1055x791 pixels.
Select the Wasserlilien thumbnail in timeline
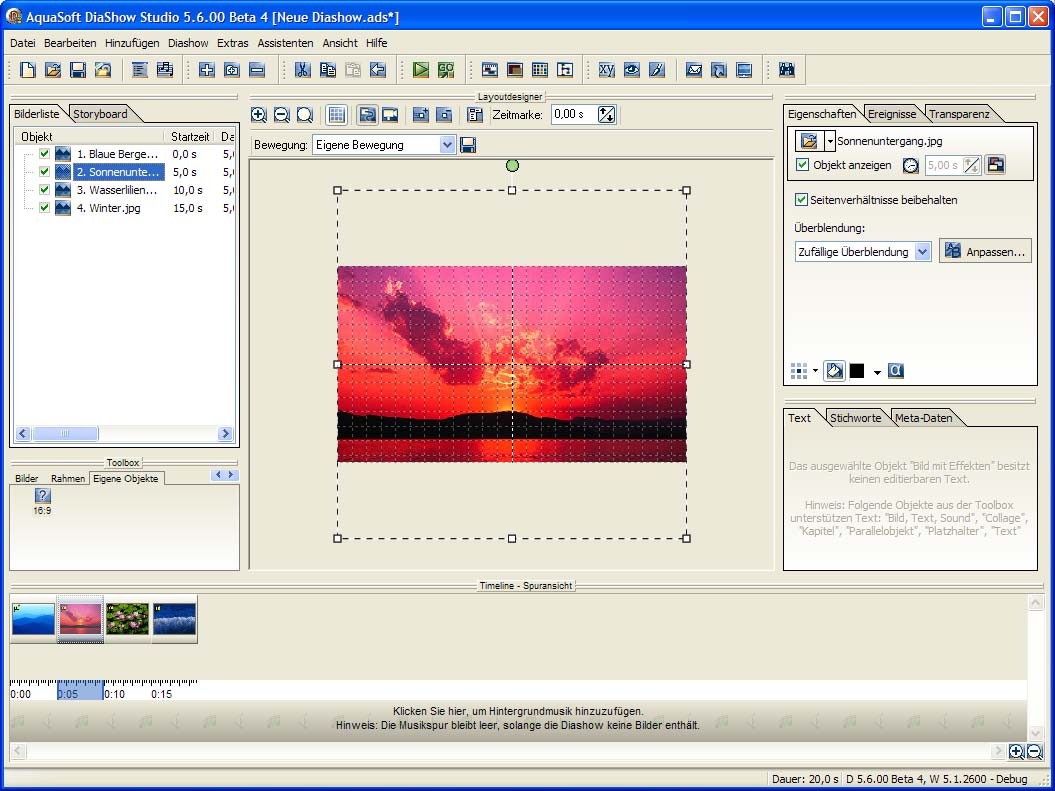(x=128, y=619)
